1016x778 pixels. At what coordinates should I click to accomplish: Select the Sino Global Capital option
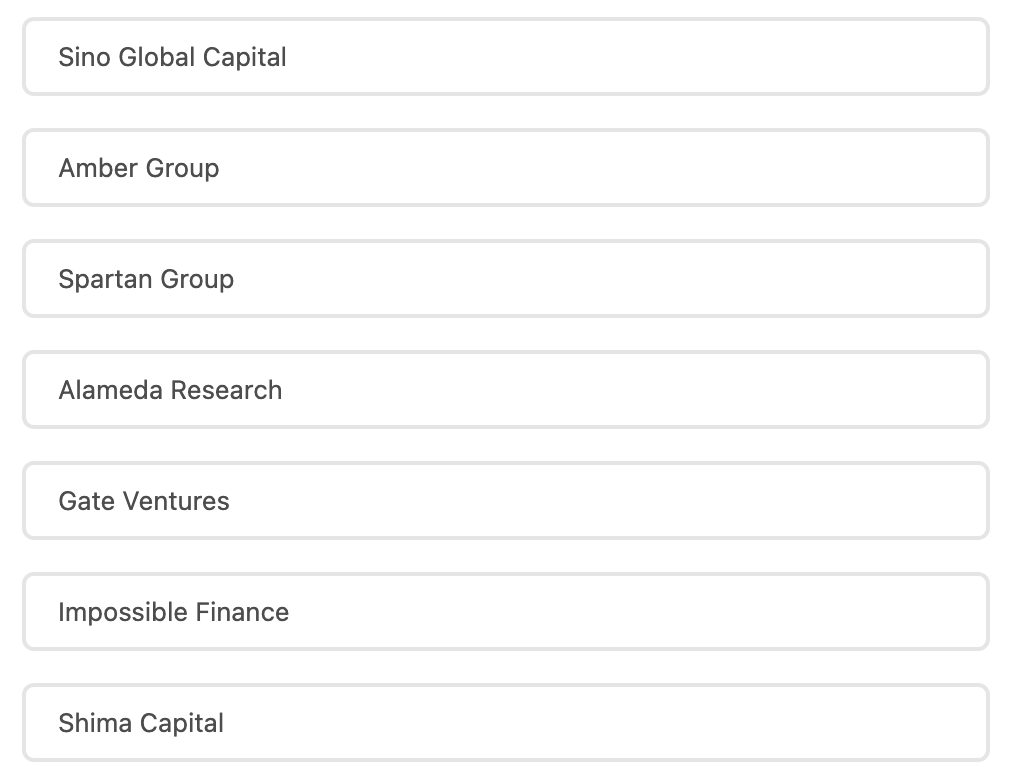tap(505, 57)
